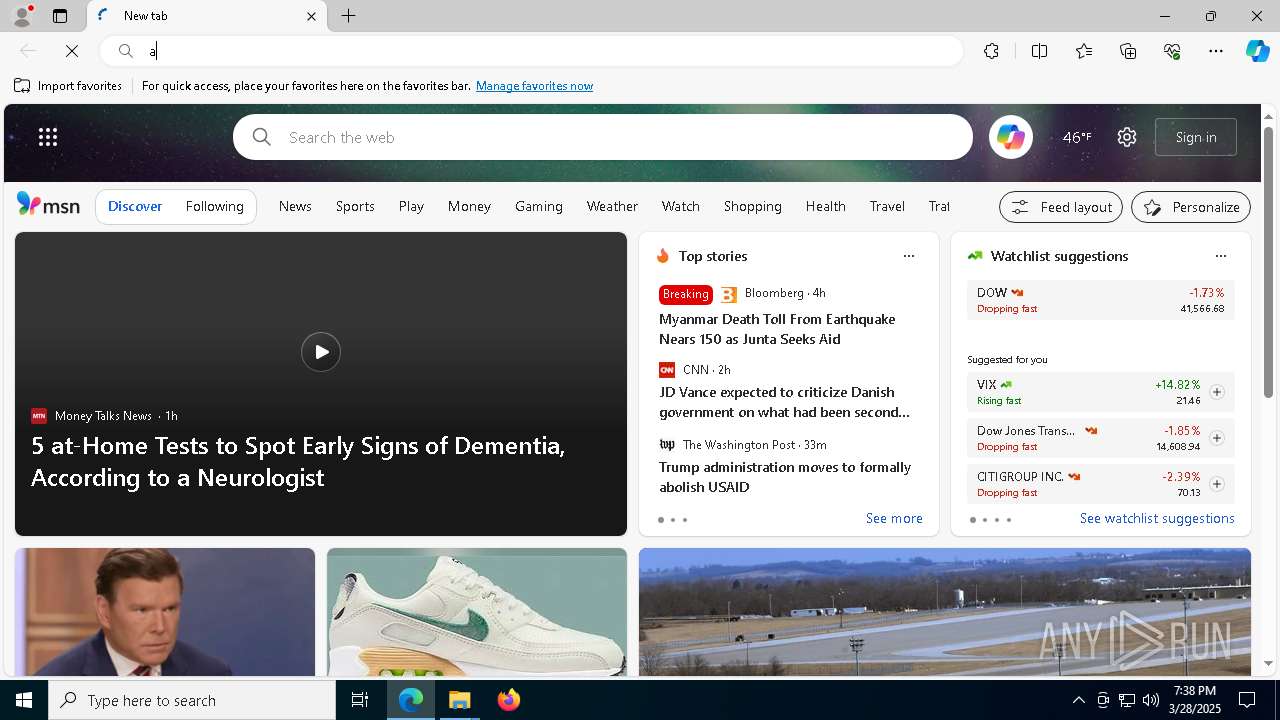
Task: Click the Personalize button
Action: click(1191, 207)
